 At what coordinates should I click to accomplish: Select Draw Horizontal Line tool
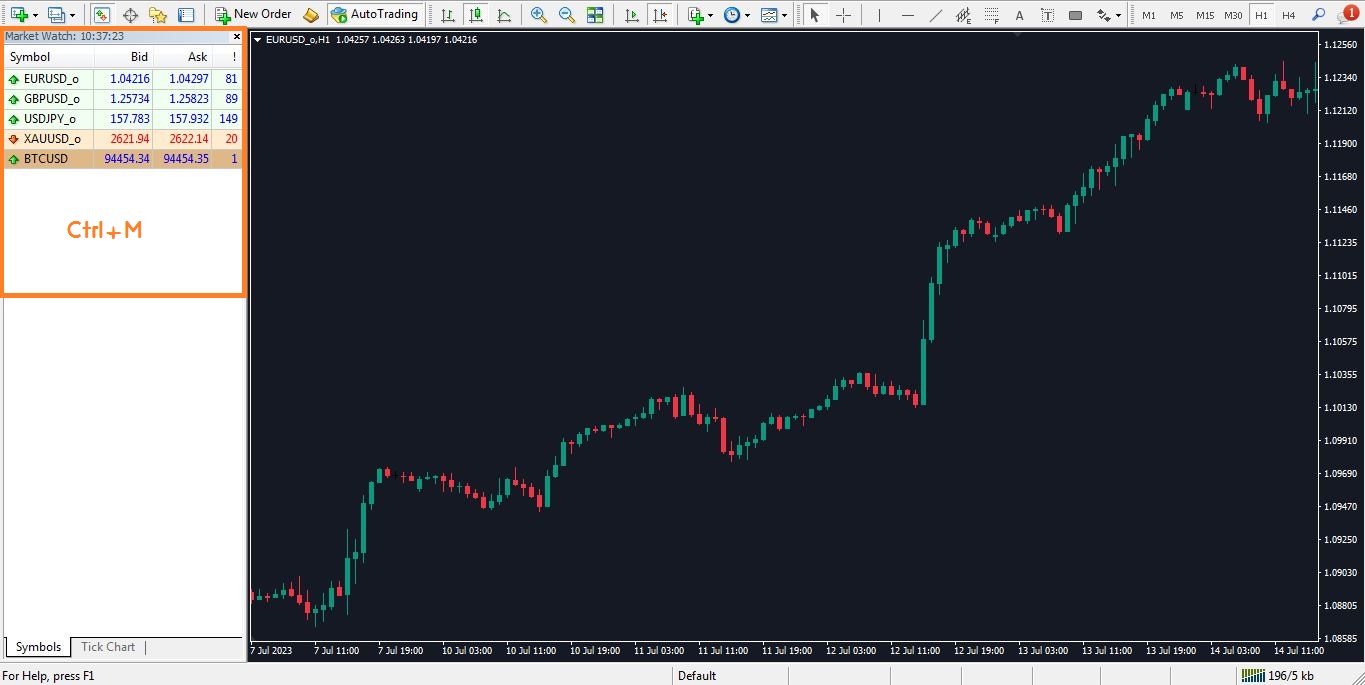pyautogui.click(x=907, y=15)
